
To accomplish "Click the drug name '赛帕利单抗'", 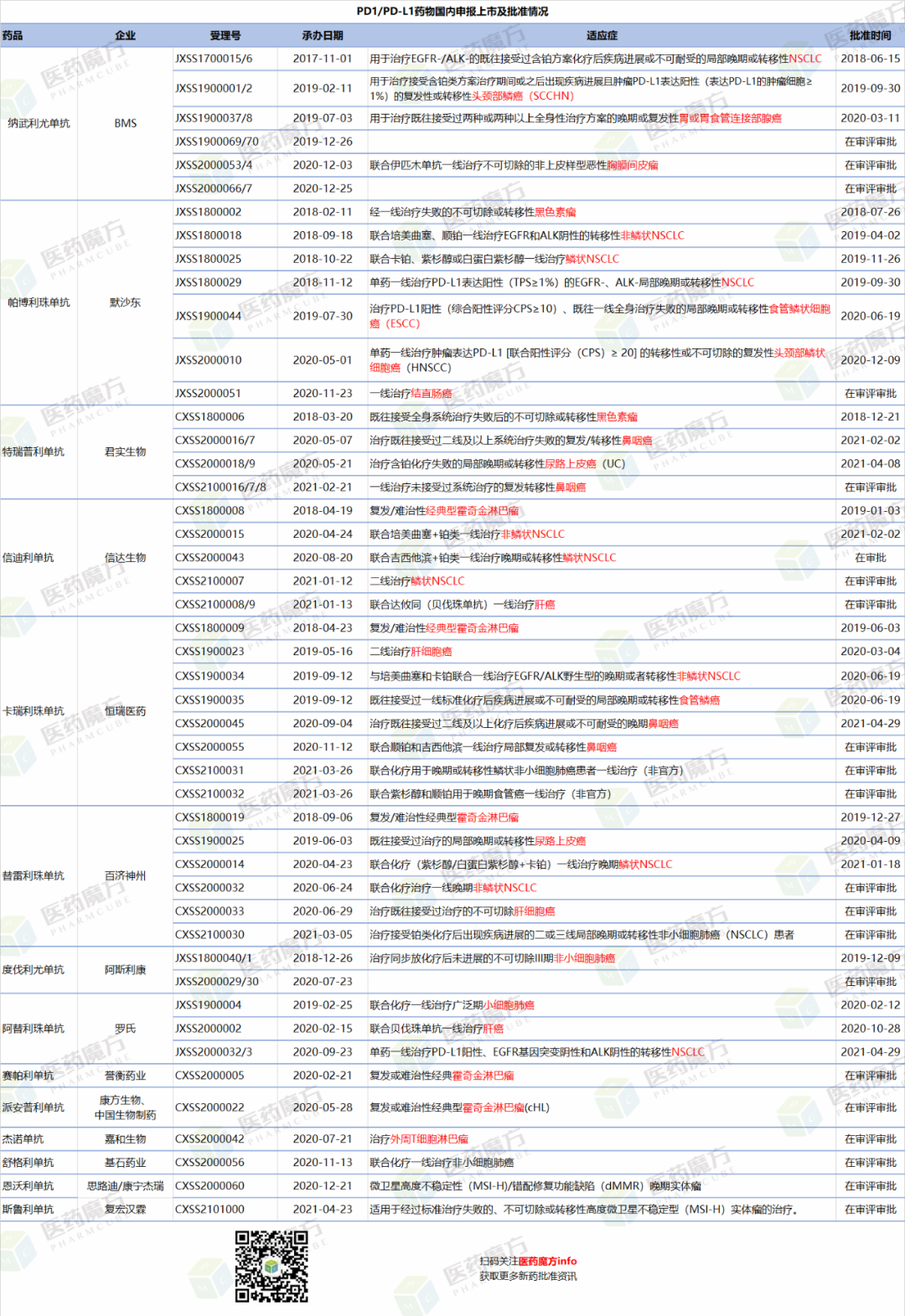I will (28, 1075).
